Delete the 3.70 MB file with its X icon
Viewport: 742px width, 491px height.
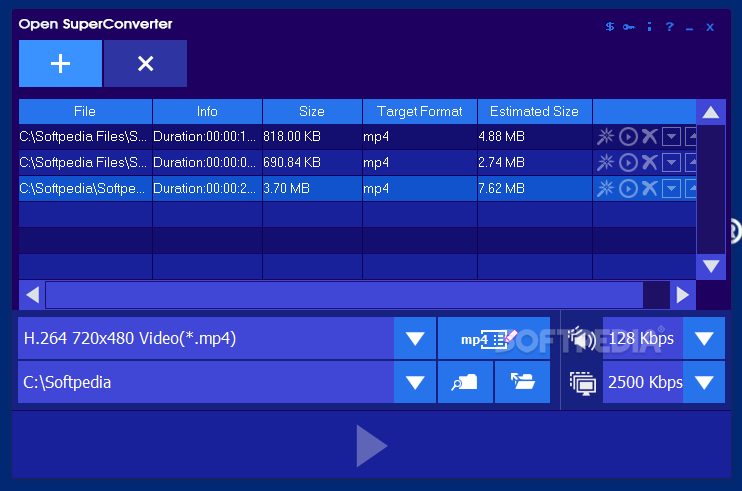coord(649,189)
